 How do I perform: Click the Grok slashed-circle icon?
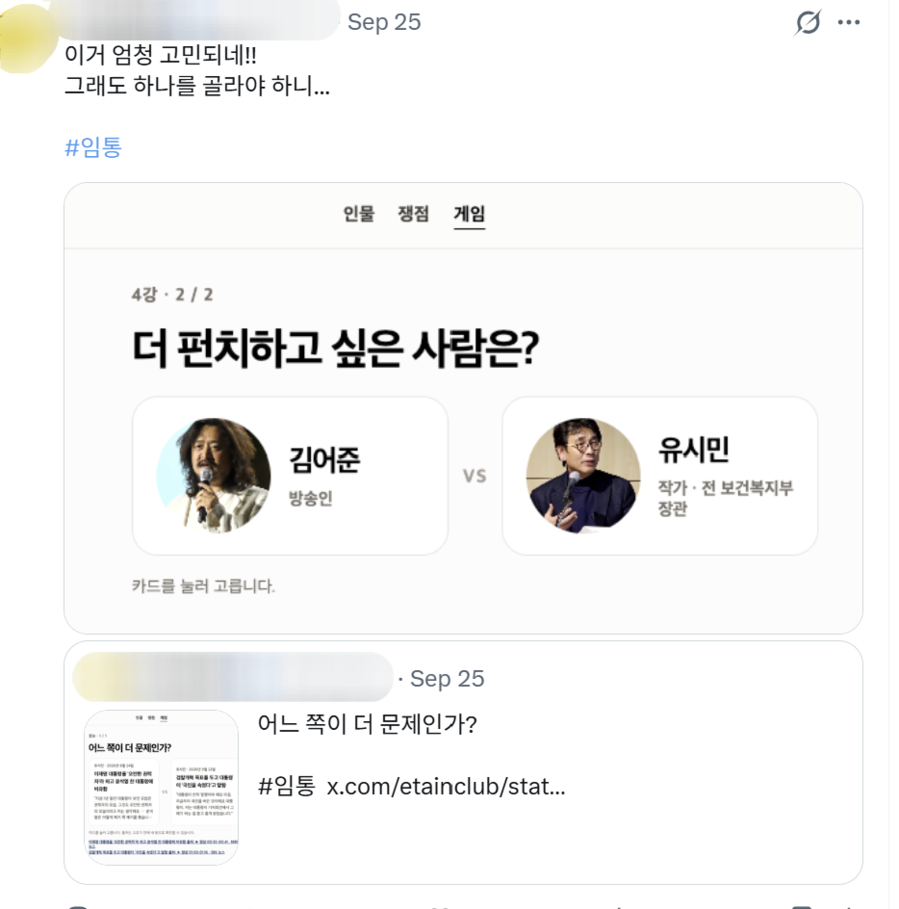pyautogui.click(x=807, y=23)
